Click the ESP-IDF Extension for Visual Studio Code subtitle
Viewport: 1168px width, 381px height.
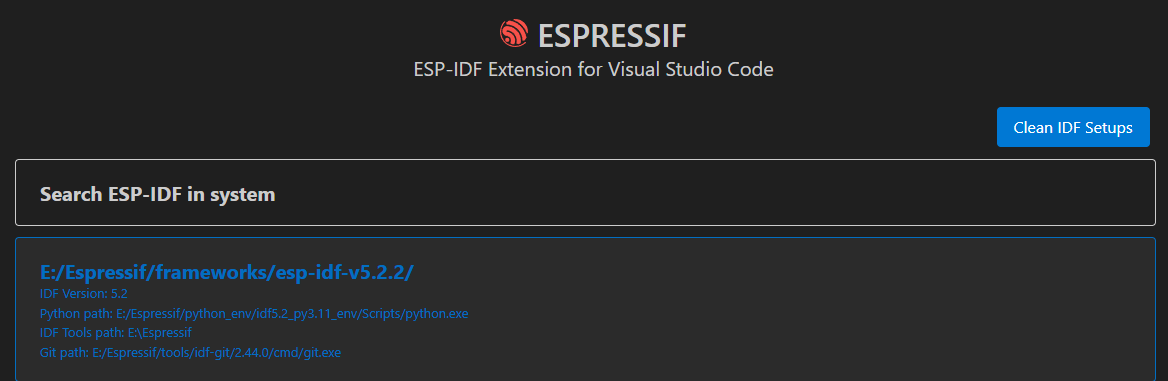[x=593, y=70]
